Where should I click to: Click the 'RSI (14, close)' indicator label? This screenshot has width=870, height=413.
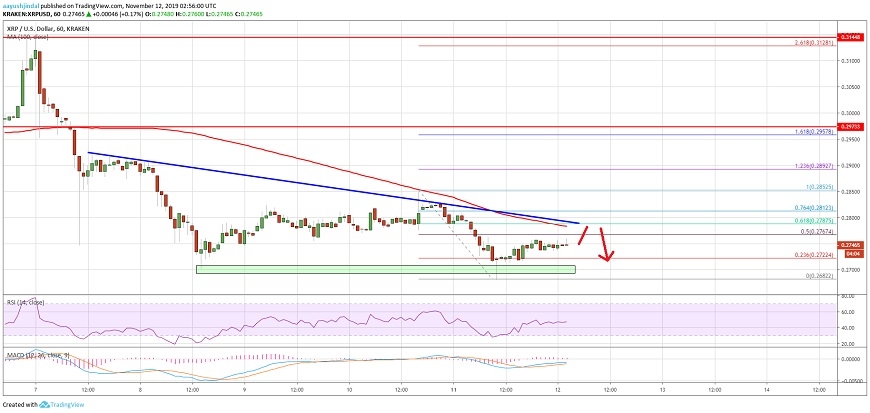coord(27,303)
